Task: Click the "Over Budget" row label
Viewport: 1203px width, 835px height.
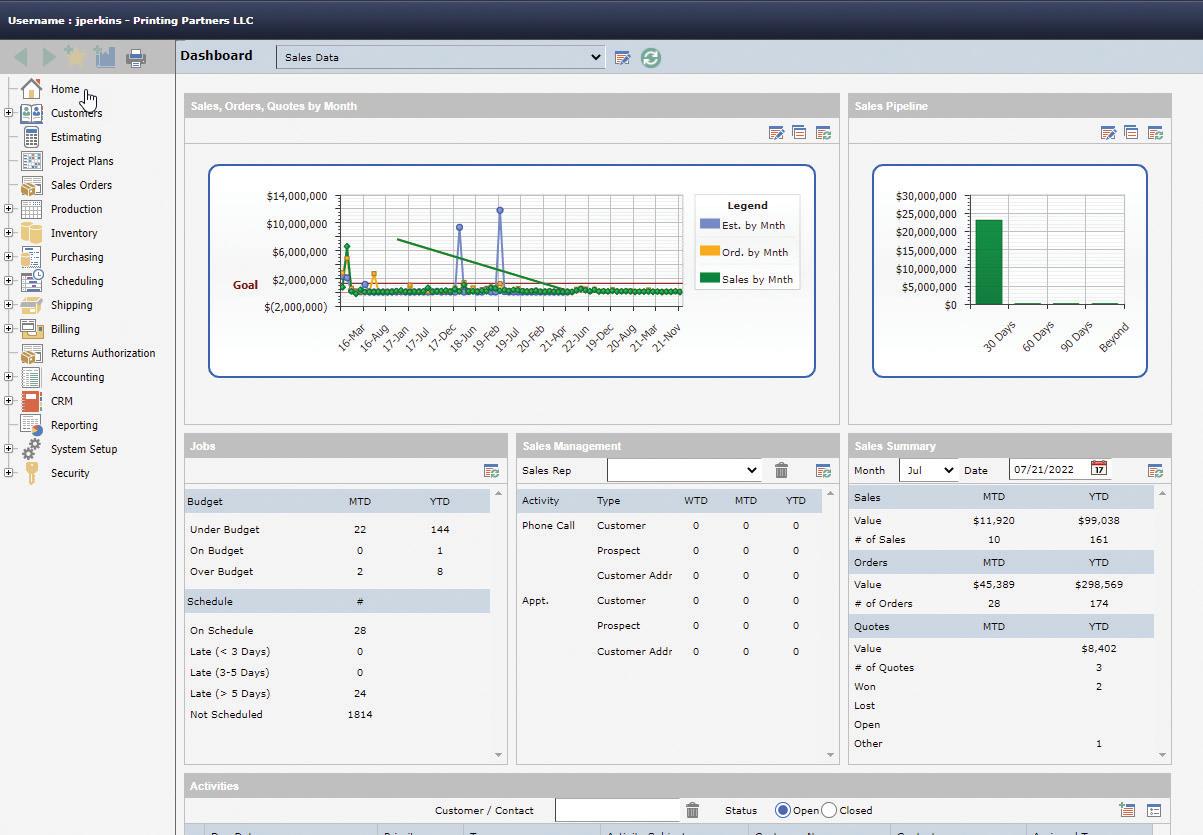Action: click(221, 571)
